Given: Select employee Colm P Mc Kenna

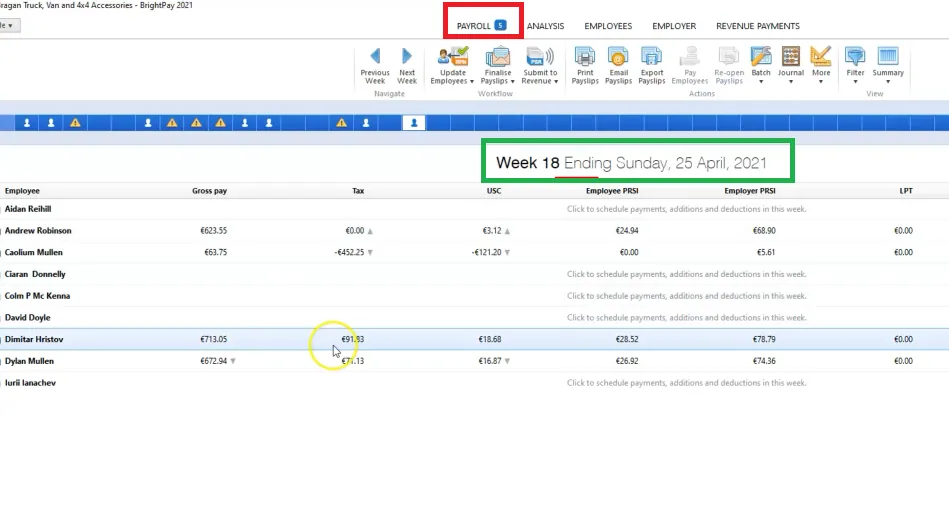Looking at the screenshot, I should coord(38,296).
